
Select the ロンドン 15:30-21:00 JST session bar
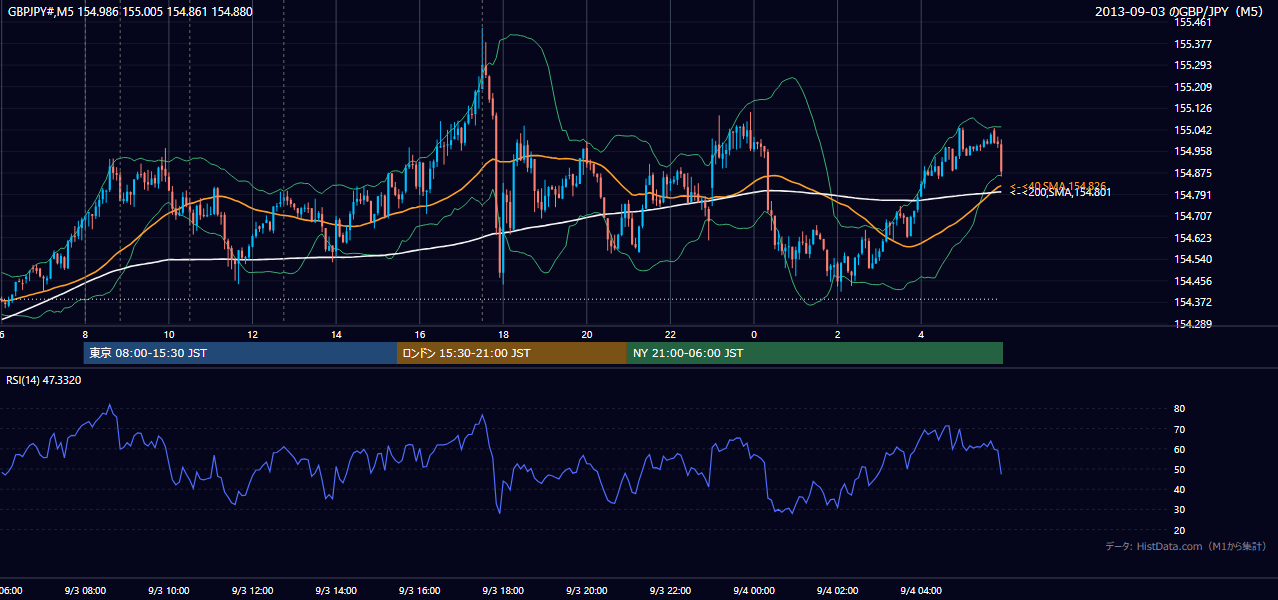point(512,353)
